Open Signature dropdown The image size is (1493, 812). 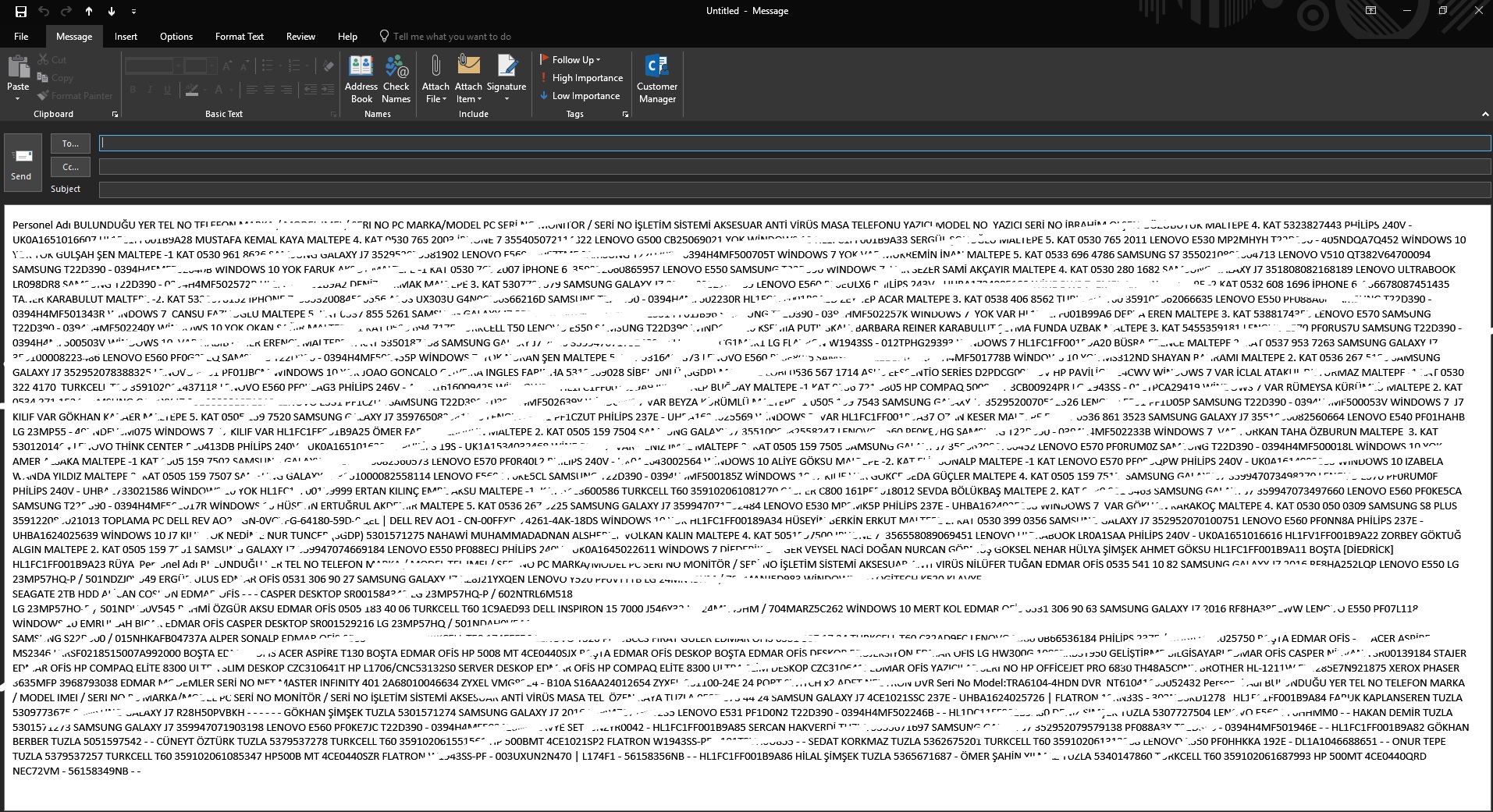[x=507, y=79]
